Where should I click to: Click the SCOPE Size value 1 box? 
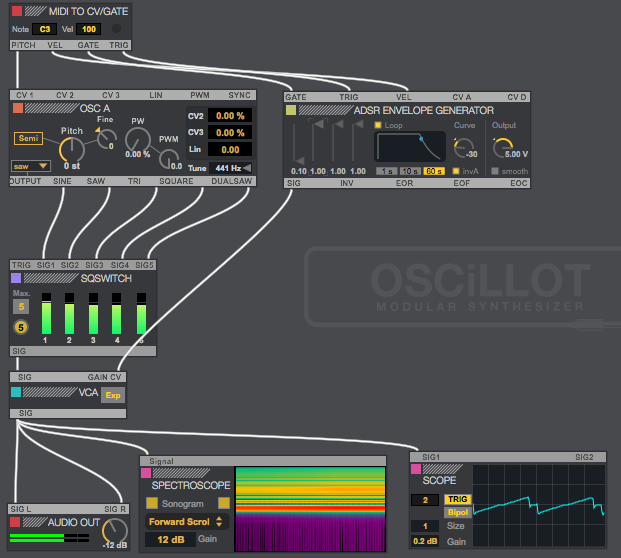[425, 526]
